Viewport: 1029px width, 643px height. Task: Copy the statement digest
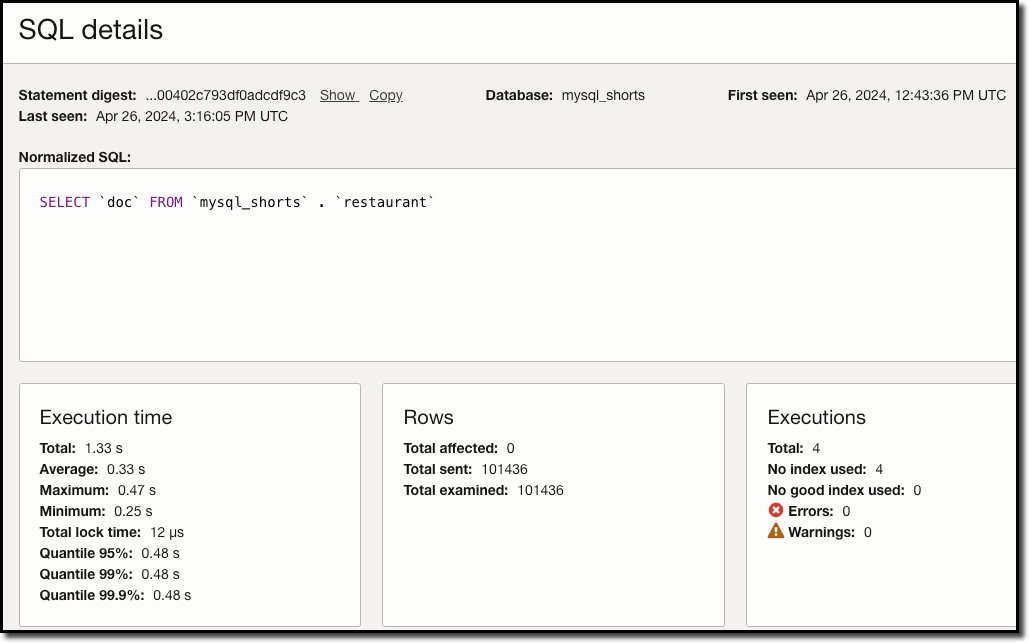386,95
